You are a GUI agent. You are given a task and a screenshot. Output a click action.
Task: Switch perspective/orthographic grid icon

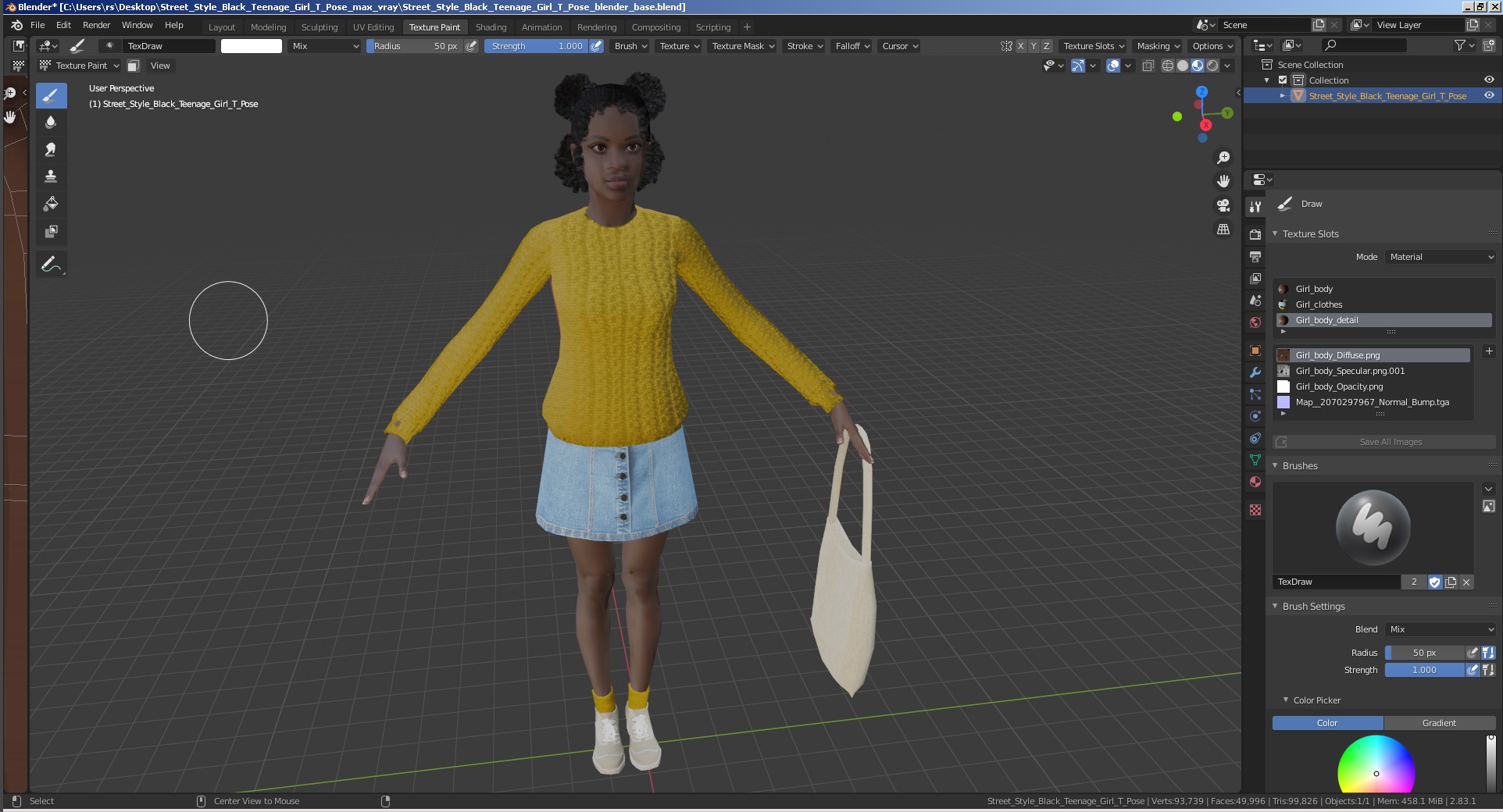coord(1223,230)
